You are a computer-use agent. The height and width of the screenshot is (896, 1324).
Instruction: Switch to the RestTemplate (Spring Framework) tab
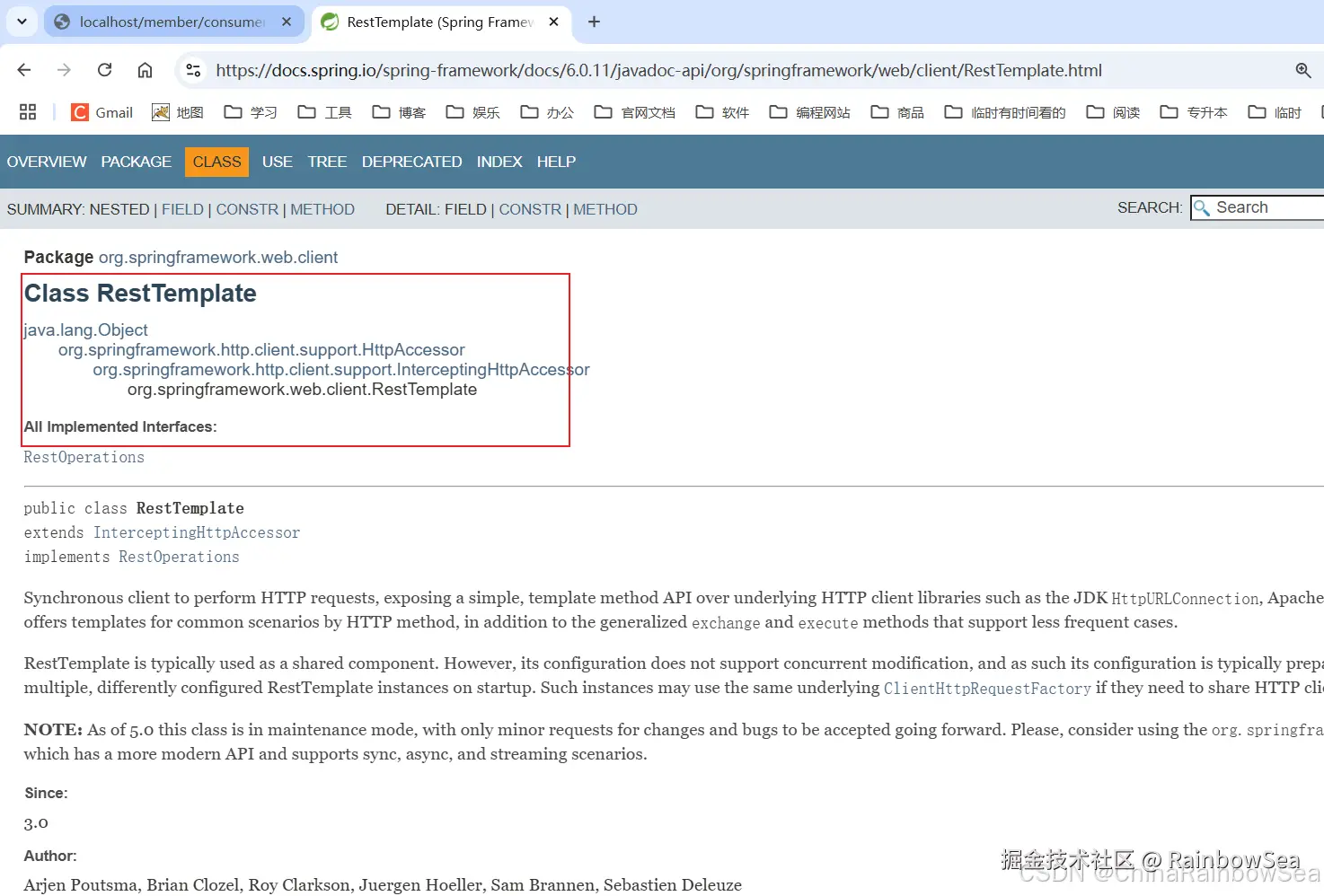coord(440,22)
